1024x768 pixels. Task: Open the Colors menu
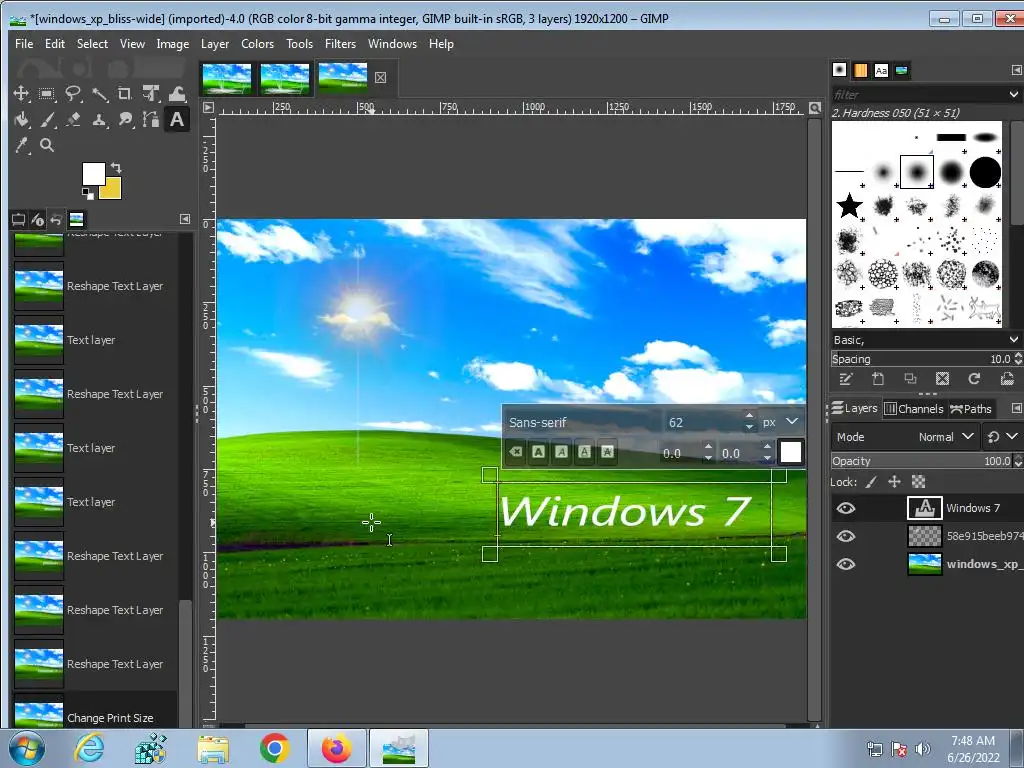click(x=257, y=44)
